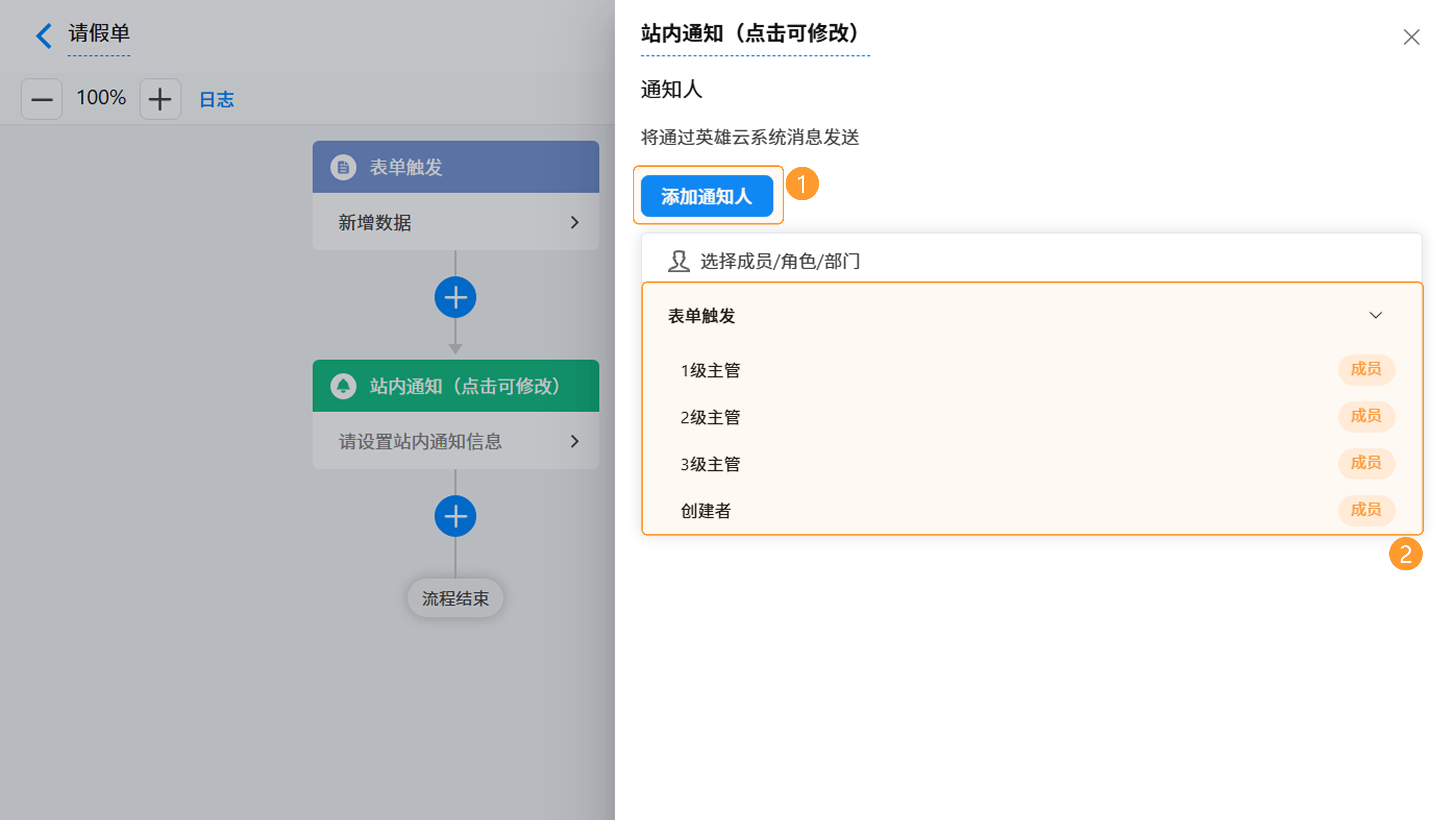Click the 流程结束 end node
This screenshot has width=1456, height=820.
coord(455,598)
